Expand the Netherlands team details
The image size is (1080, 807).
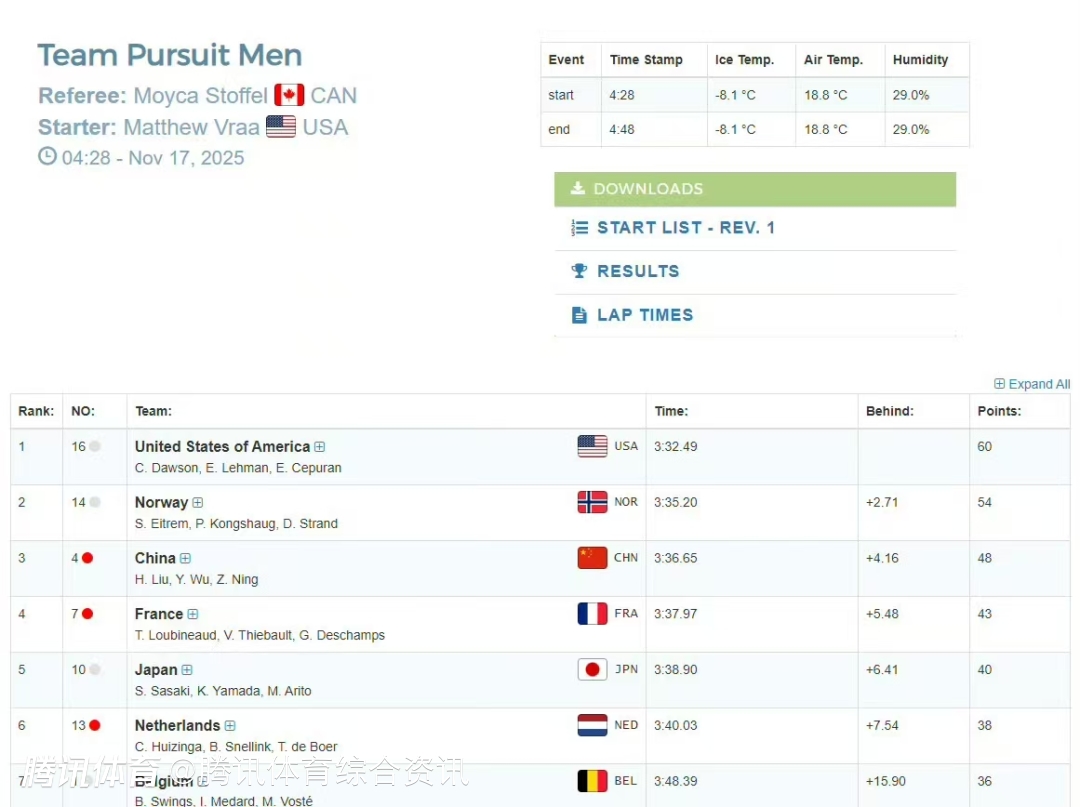click(230, 726)
